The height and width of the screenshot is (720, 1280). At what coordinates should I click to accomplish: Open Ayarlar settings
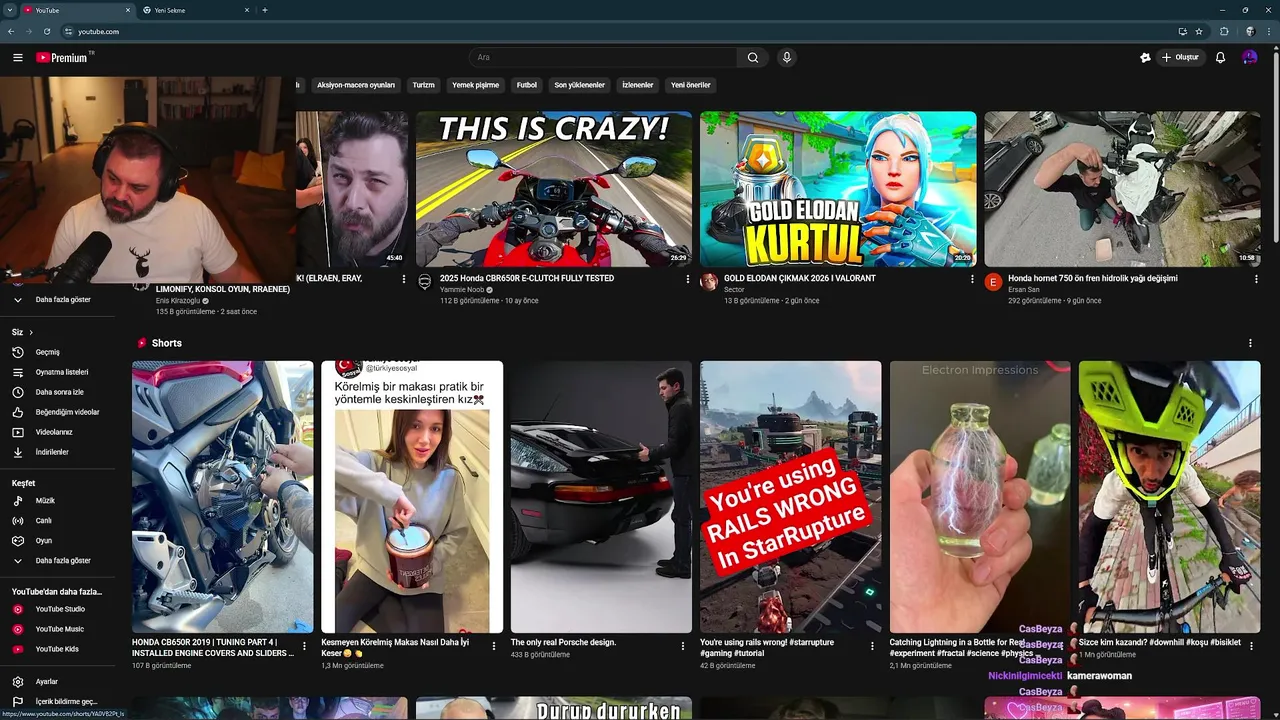point(47,682)
